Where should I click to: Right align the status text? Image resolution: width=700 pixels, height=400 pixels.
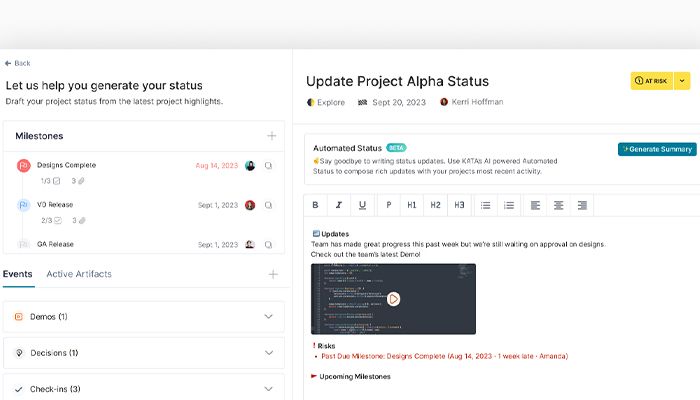point(582,205)
